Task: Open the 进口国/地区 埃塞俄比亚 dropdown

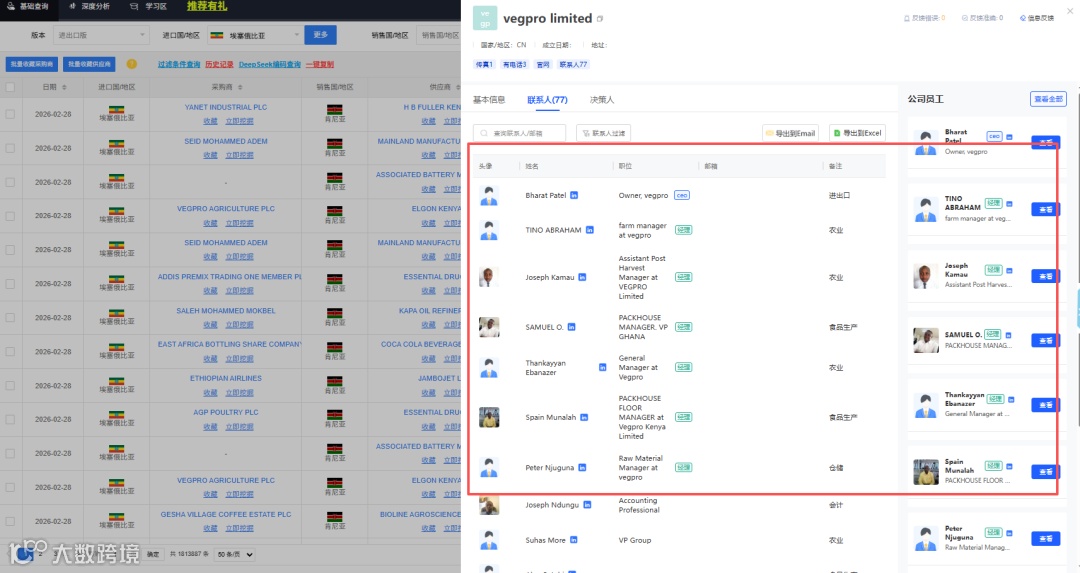Action: point(254,35)
